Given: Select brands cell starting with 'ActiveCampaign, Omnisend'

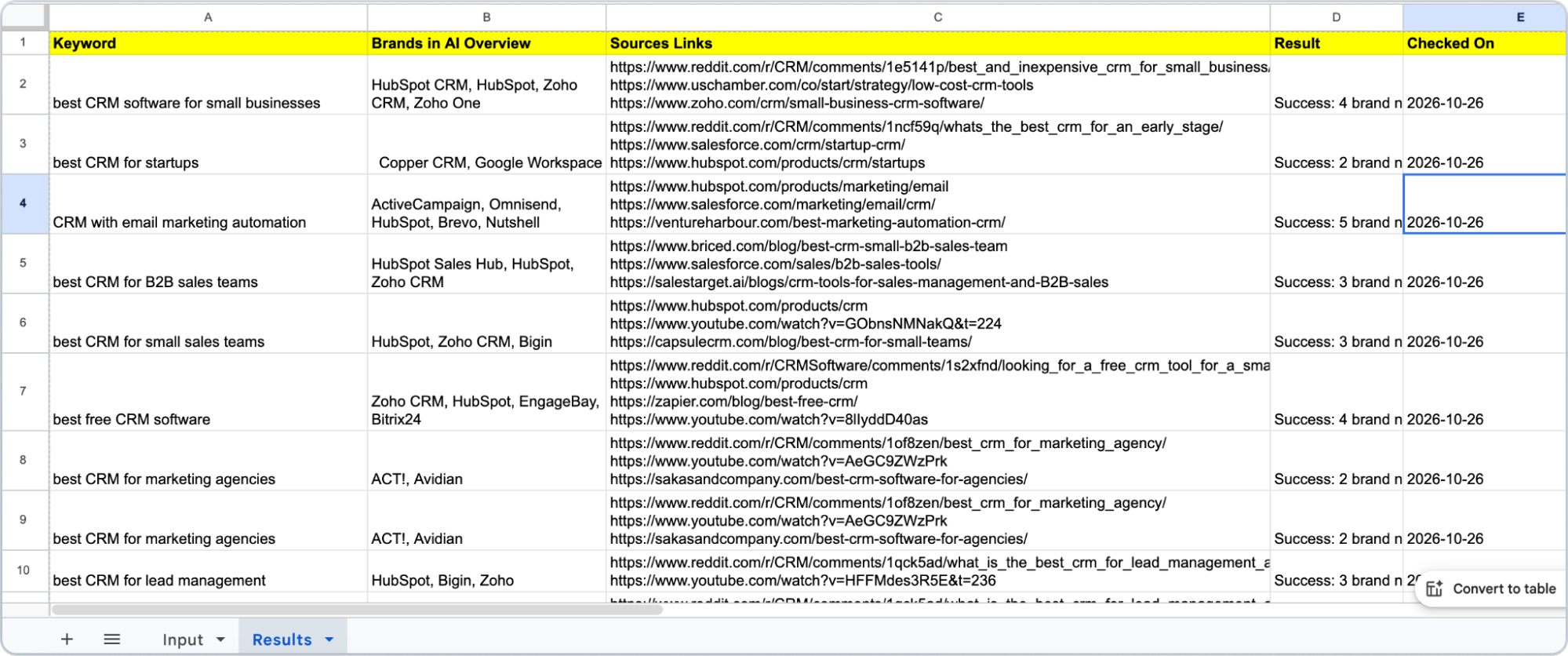Looking at the screenshot, I should click(486, 204).
